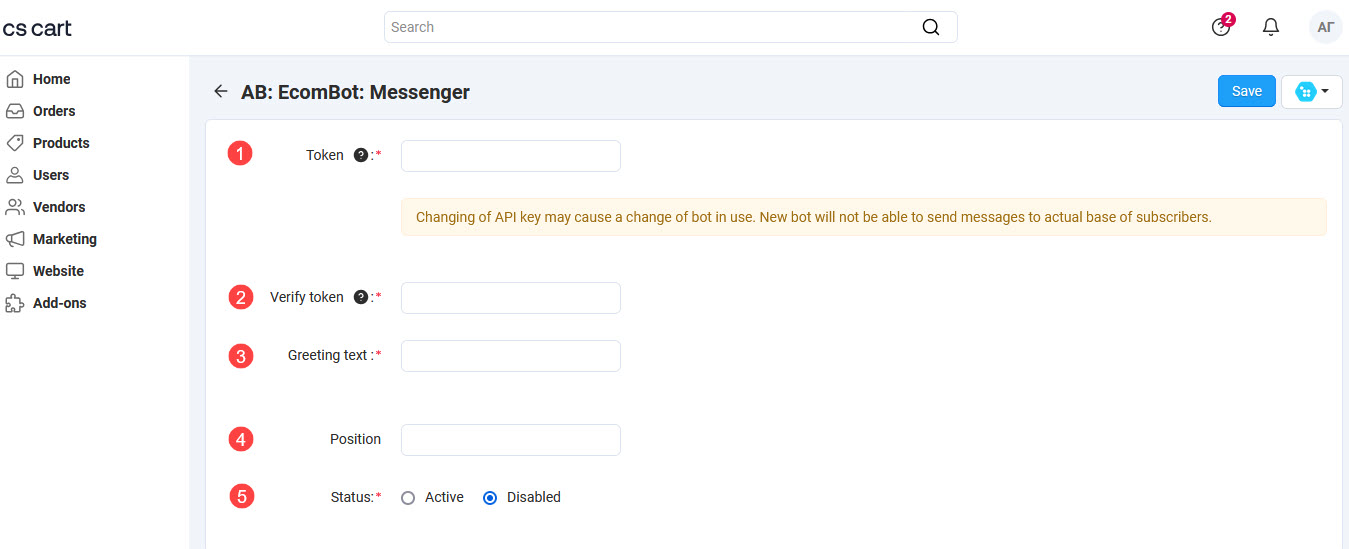Viewport: 1349px width, 549px height.
Task: Open the Marketing menu item
Action: (65, 239)
